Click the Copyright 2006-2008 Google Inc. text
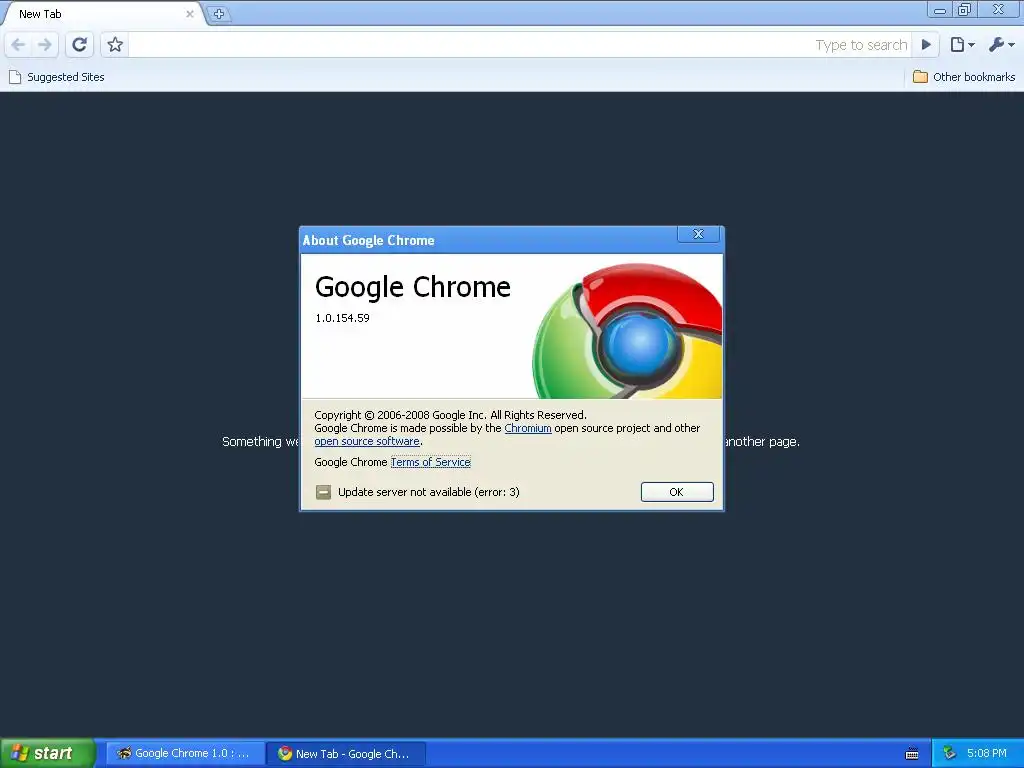Viewport: 1024px width, 768px height. [451, 415]
